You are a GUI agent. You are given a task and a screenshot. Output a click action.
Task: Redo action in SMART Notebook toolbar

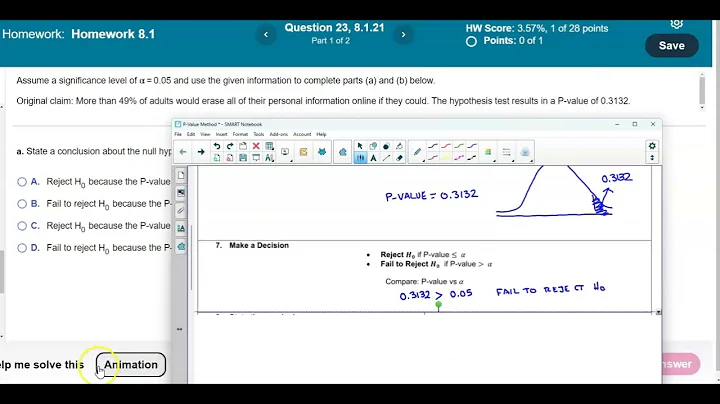pos(230,146)
